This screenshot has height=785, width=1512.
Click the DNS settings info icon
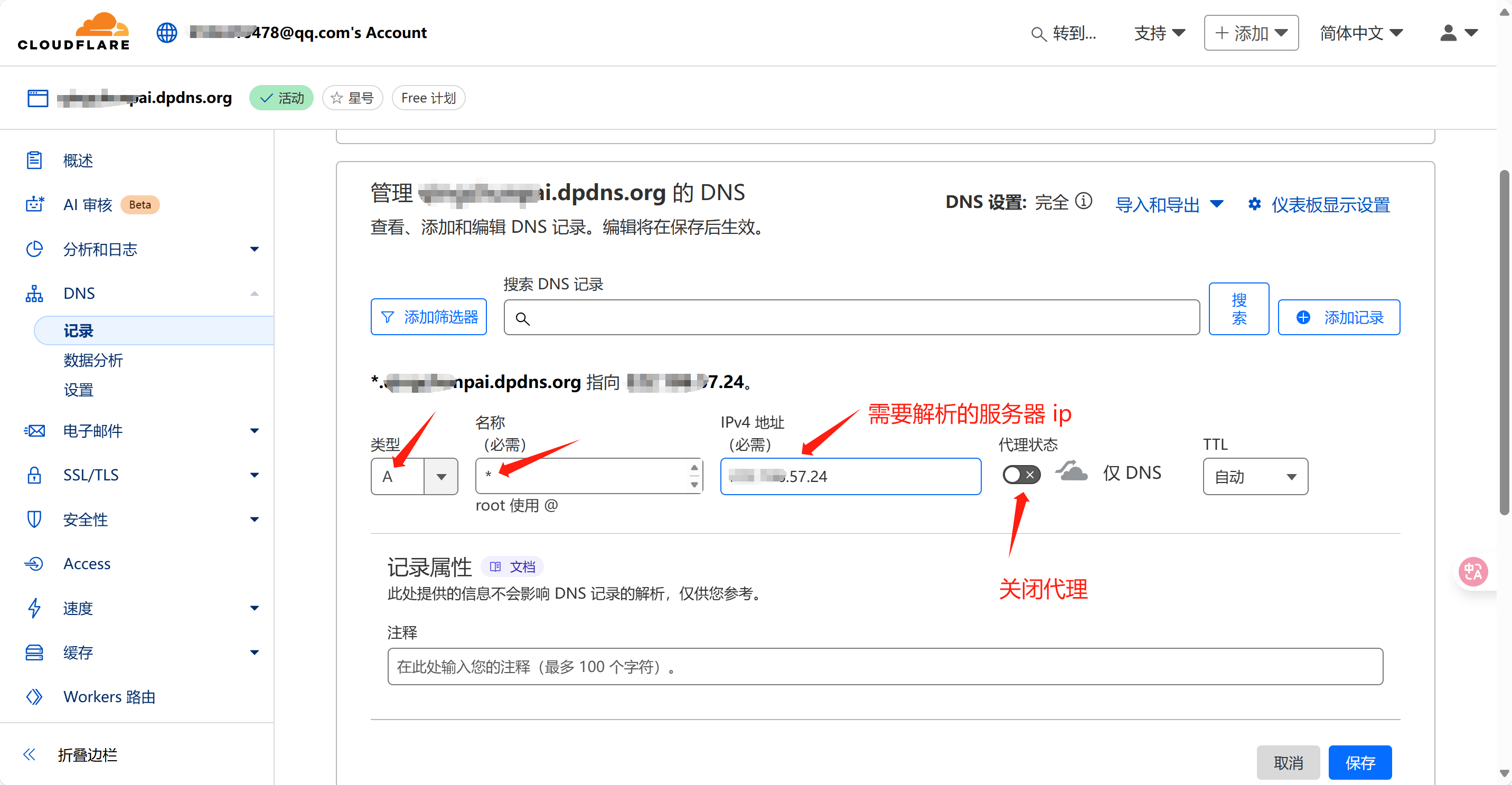tap(1084, 202)
